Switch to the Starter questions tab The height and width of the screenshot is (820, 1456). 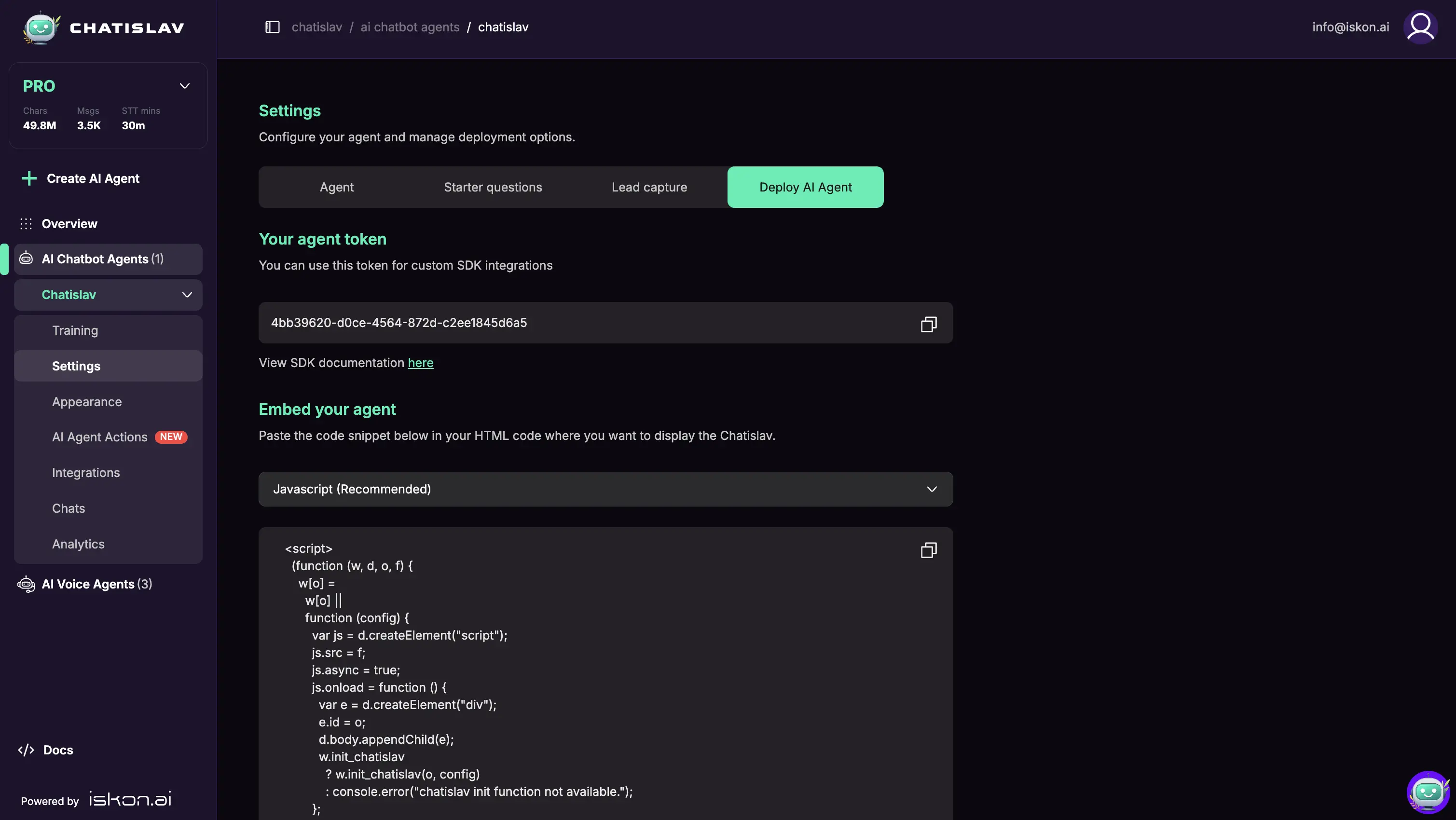(x=493, y=187)
